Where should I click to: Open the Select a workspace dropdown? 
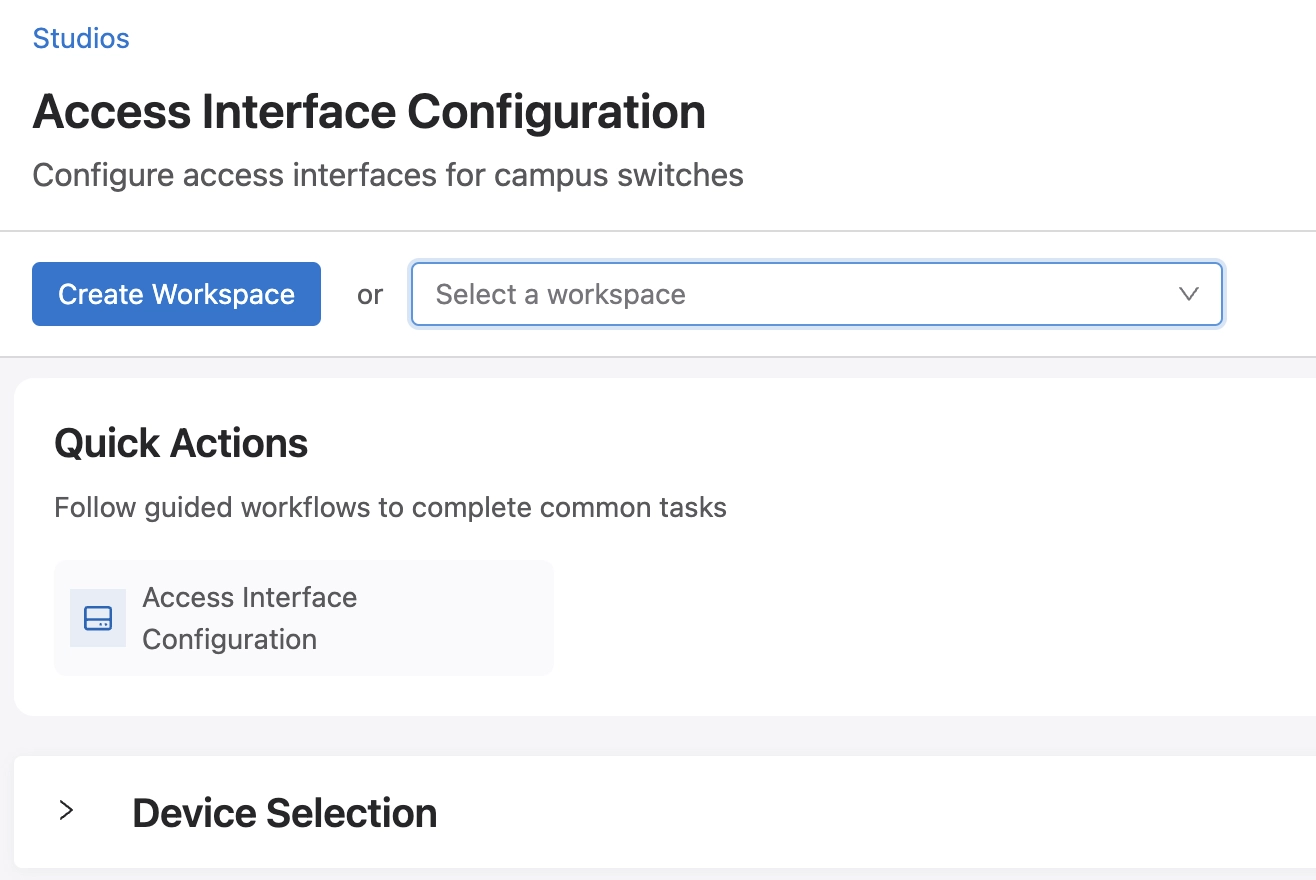[815, 294]
